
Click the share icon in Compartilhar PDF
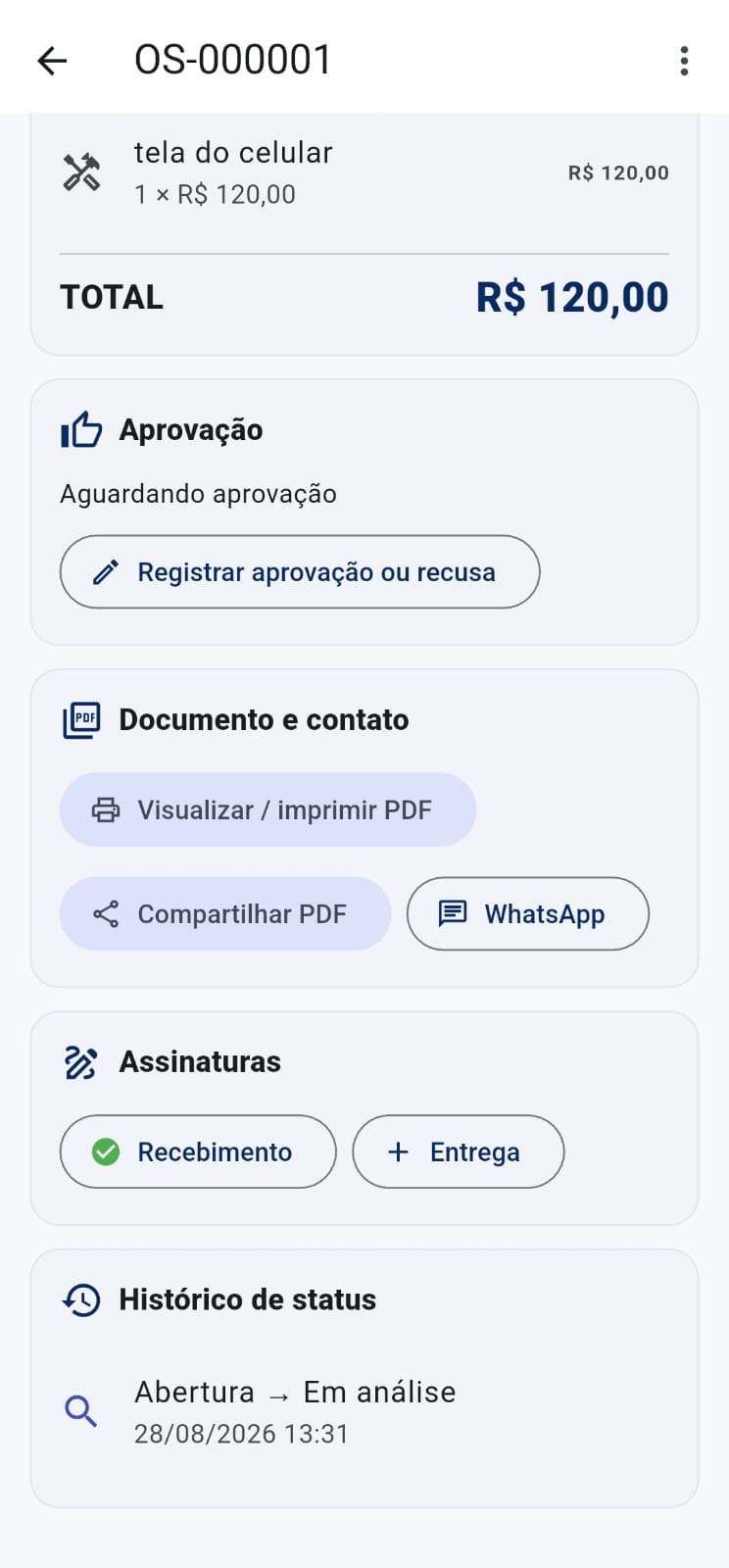[x=106, y=914]
